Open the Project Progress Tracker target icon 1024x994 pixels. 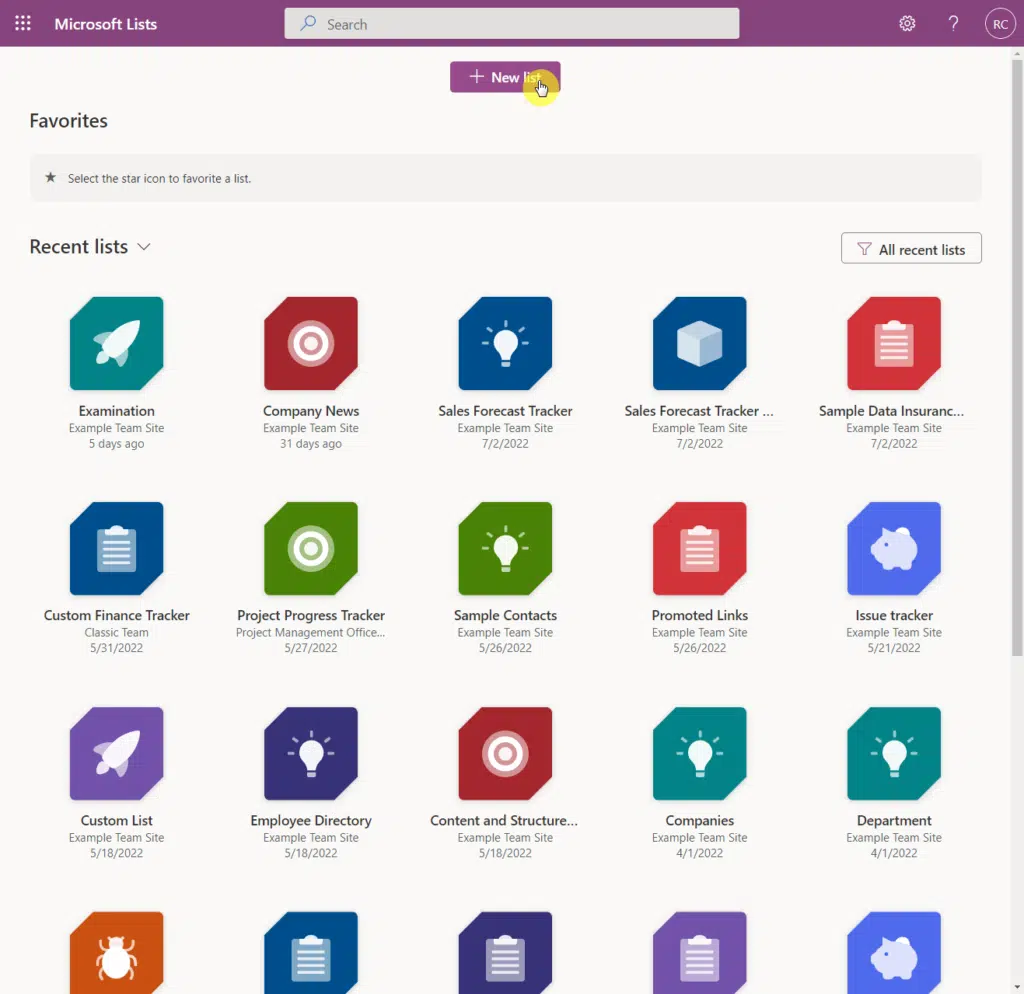tap(311, 549)
